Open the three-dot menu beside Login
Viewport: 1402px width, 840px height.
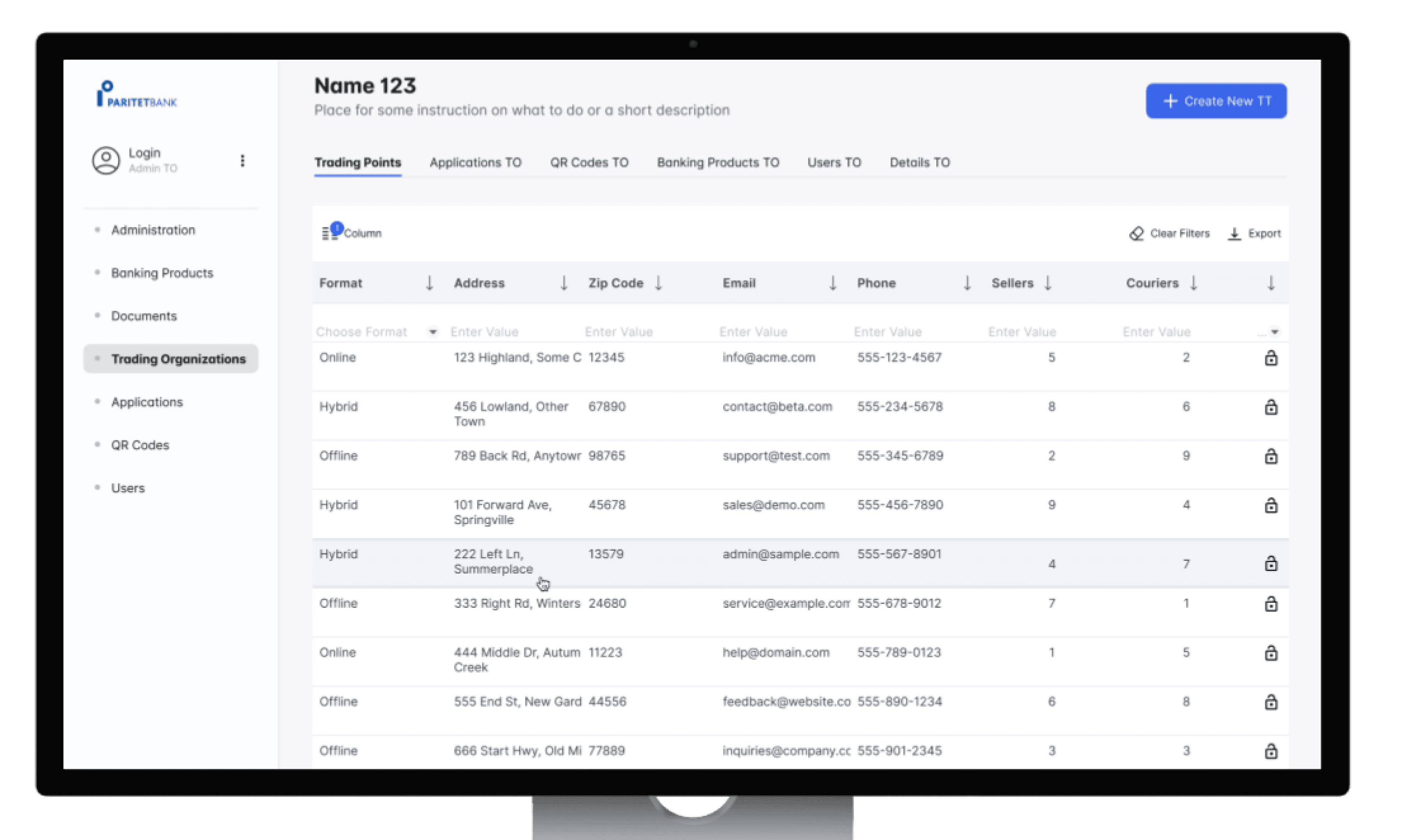[x=242, y=161]
